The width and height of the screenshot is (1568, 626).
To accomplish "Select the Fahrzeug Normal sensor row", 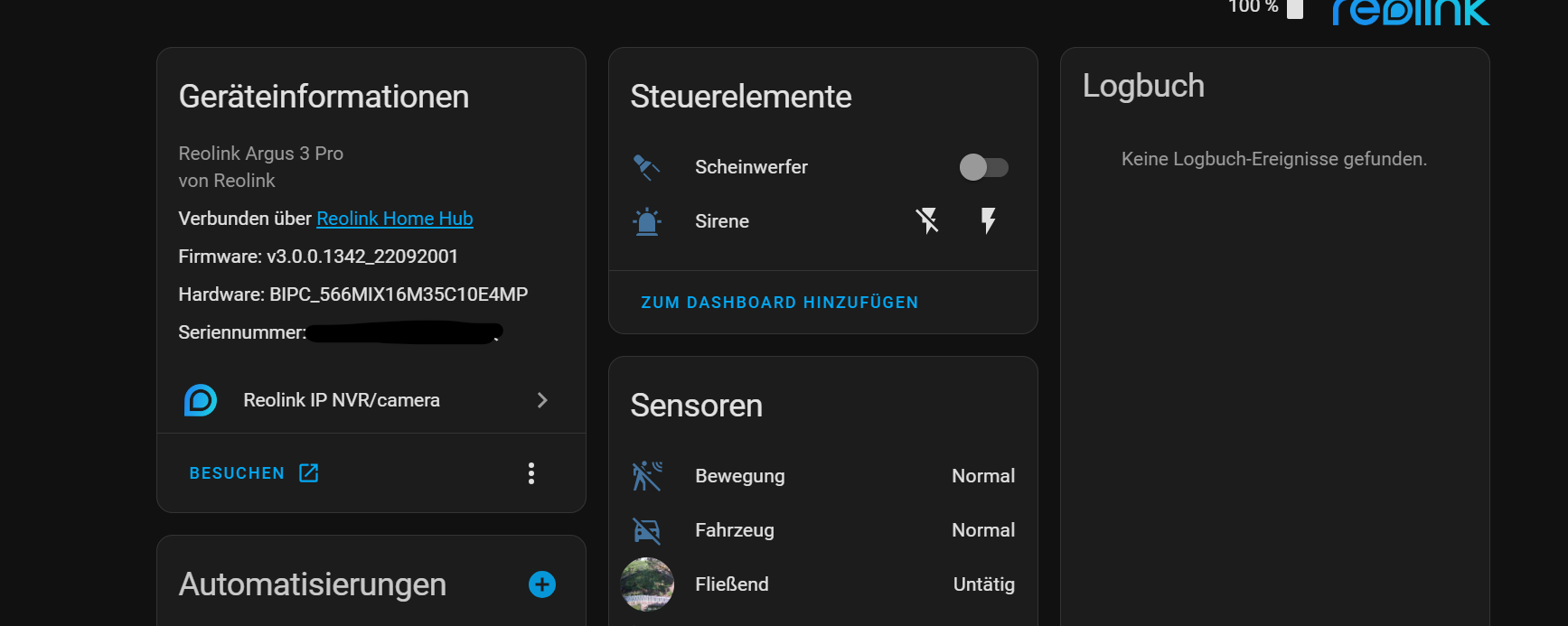I will tap(823, 530).
